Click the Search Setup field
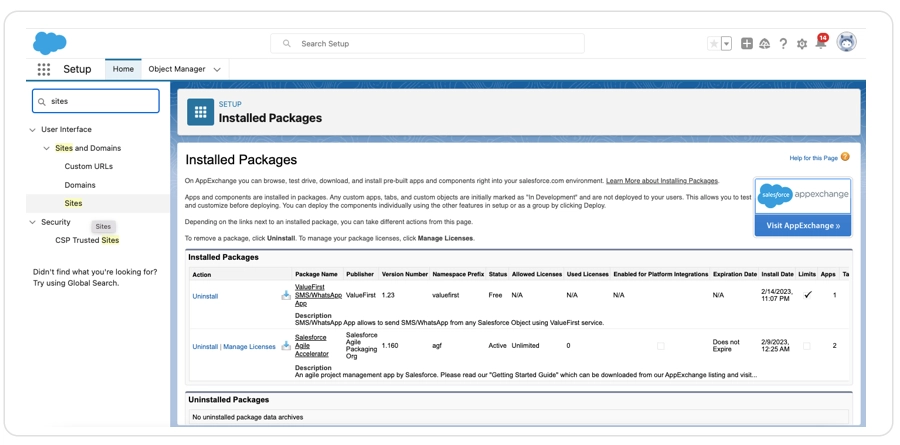 click(430, 44)
